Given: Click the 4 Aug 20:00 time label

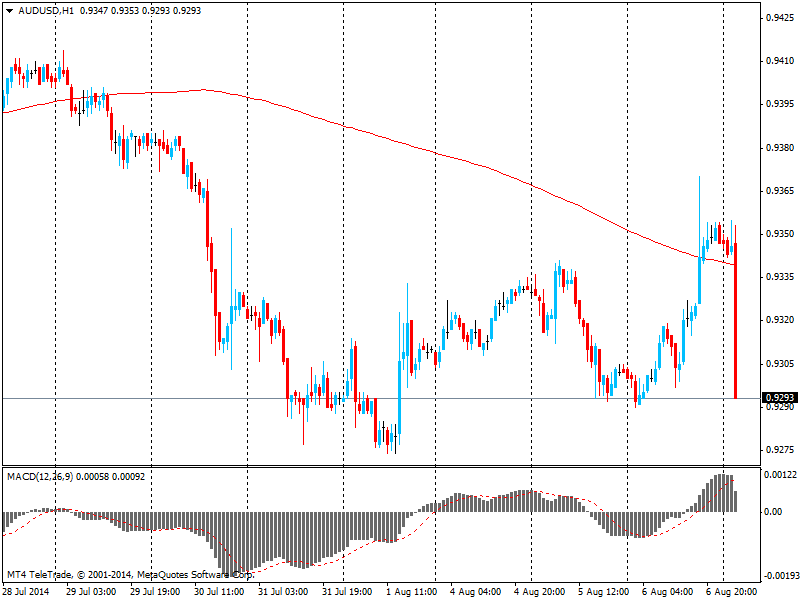Looking at the screenshot, I should coord(540,591).
